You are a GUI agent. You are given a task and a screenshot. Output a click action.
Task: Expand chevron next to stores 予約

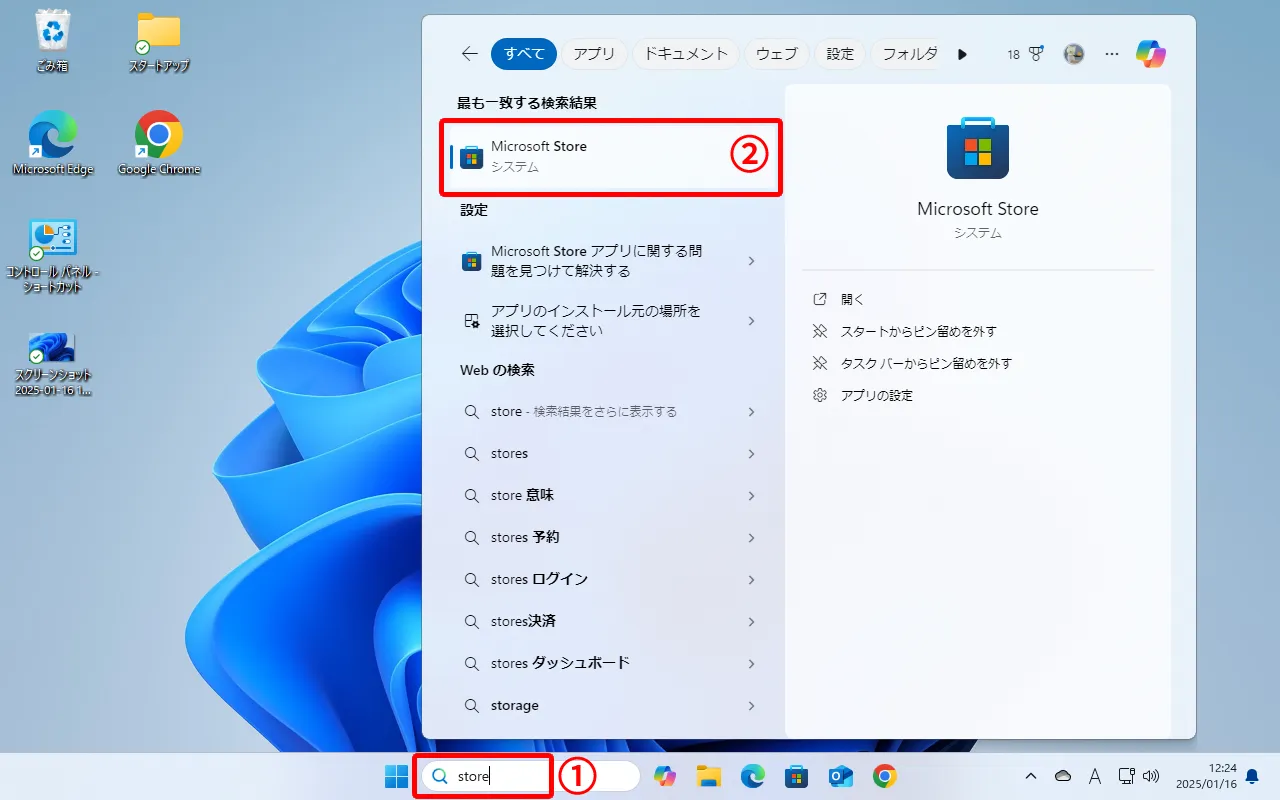751,538
